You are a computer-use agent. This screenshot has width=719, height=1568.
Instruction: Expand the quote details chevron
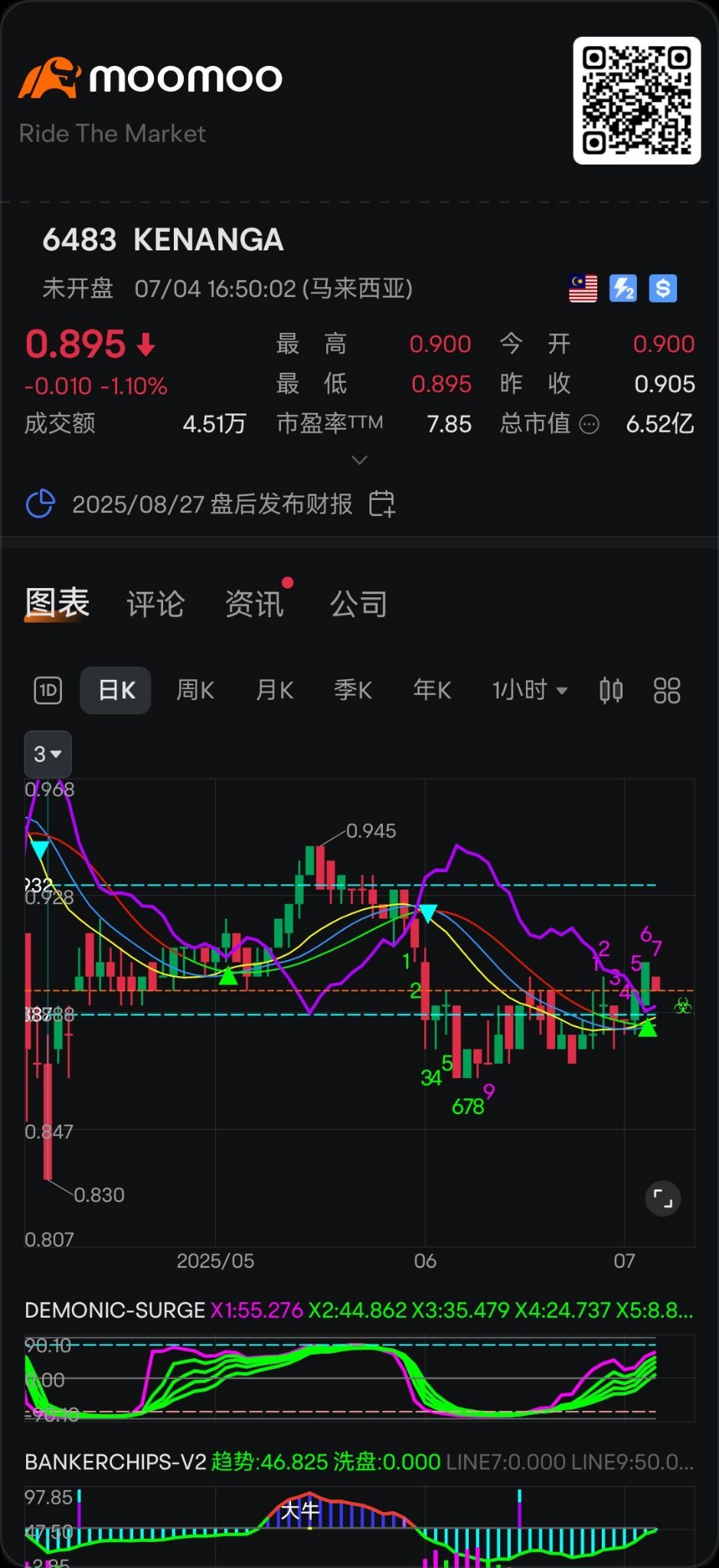(359, 459)
